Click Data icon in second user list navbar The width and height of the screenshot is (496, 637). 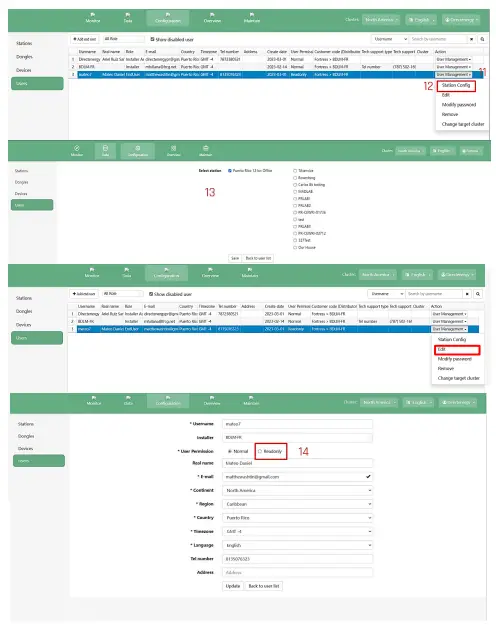coord(127,272)
